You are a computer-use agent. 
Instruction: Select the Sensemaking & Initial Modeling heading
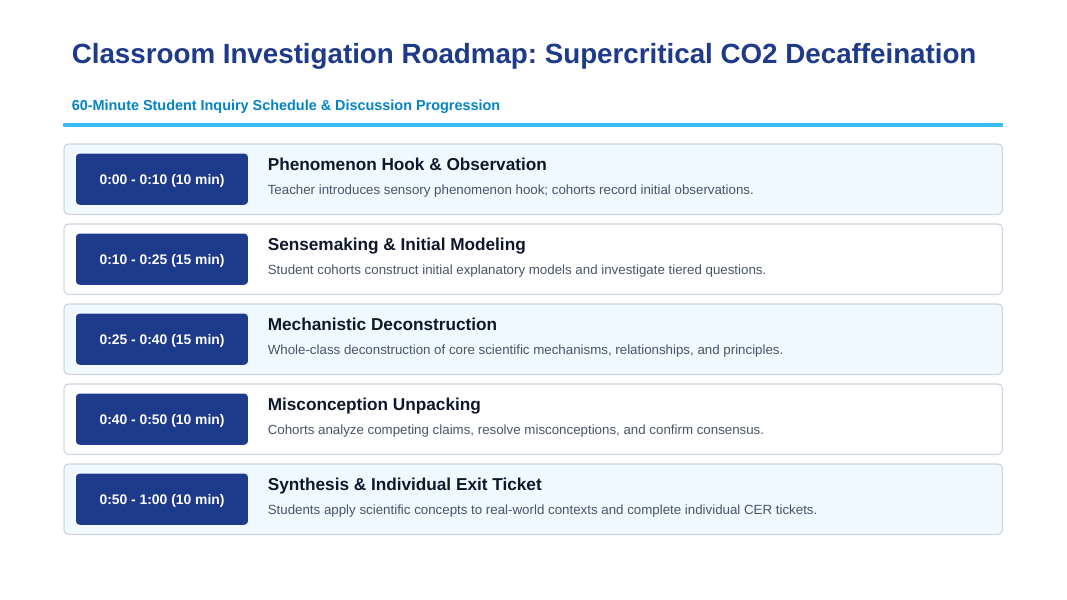[397, 244]
